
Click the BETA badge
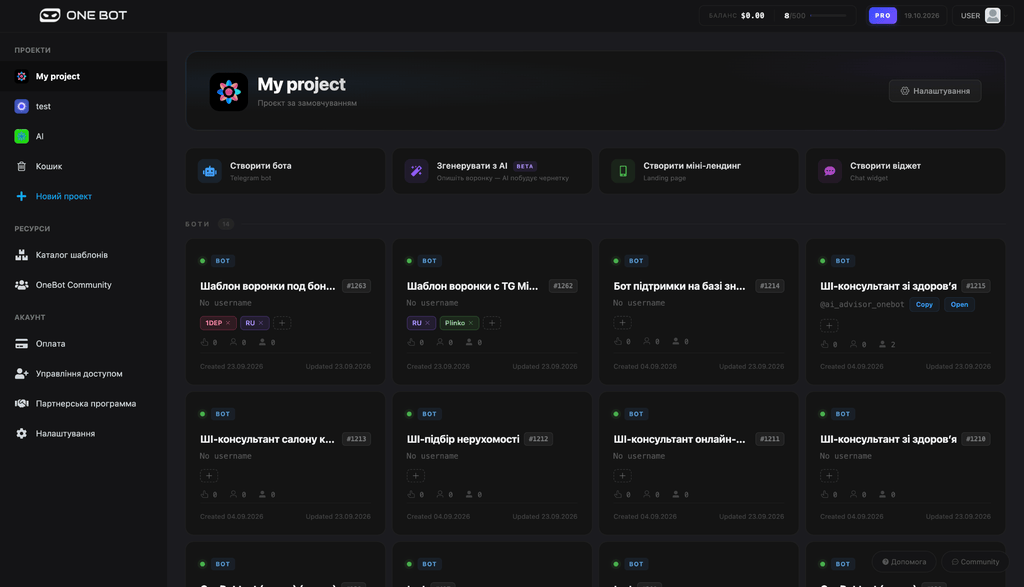pyautogui.click(x=524, y=167)
